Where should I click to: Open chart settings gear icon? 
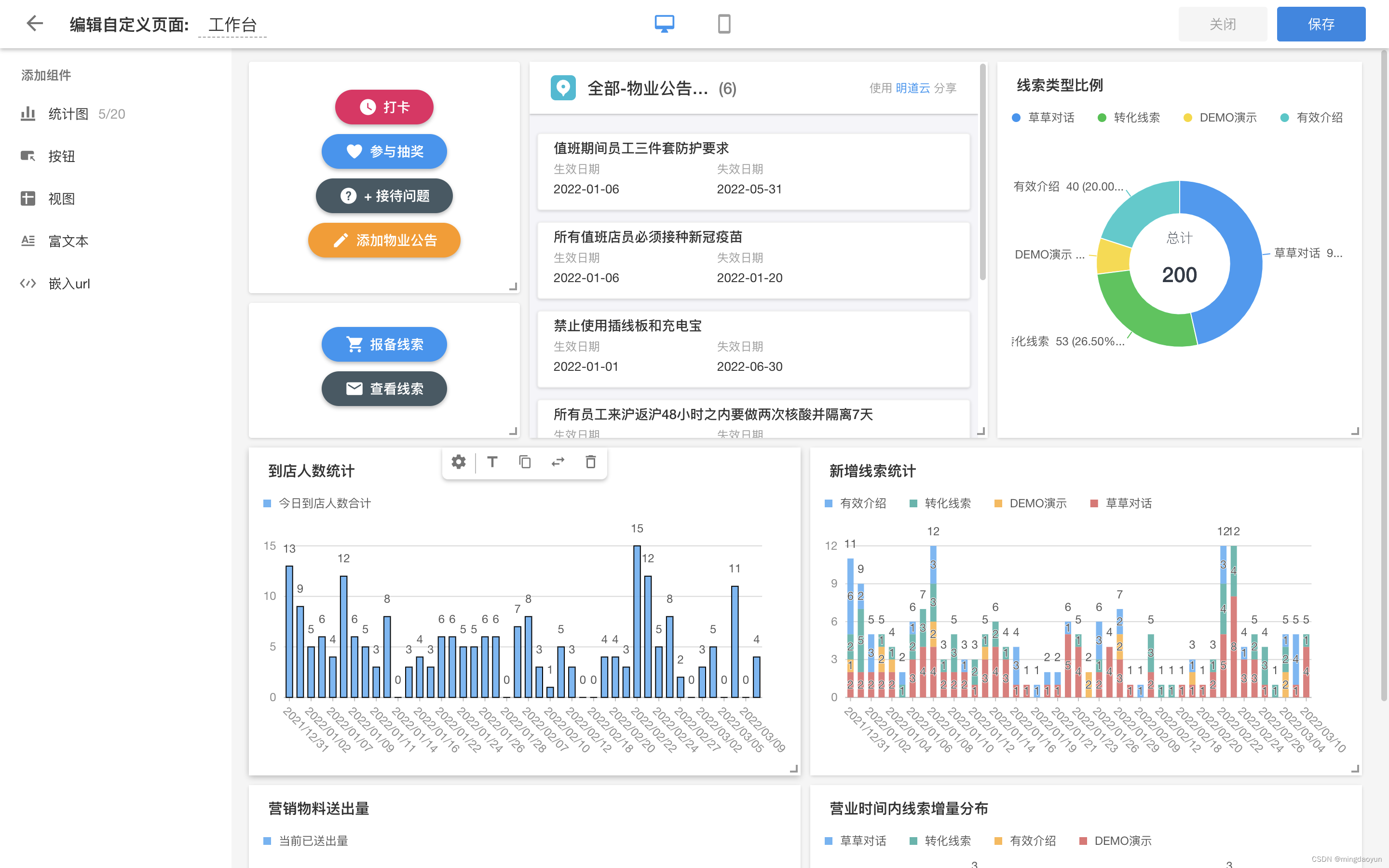coord(459,462)
